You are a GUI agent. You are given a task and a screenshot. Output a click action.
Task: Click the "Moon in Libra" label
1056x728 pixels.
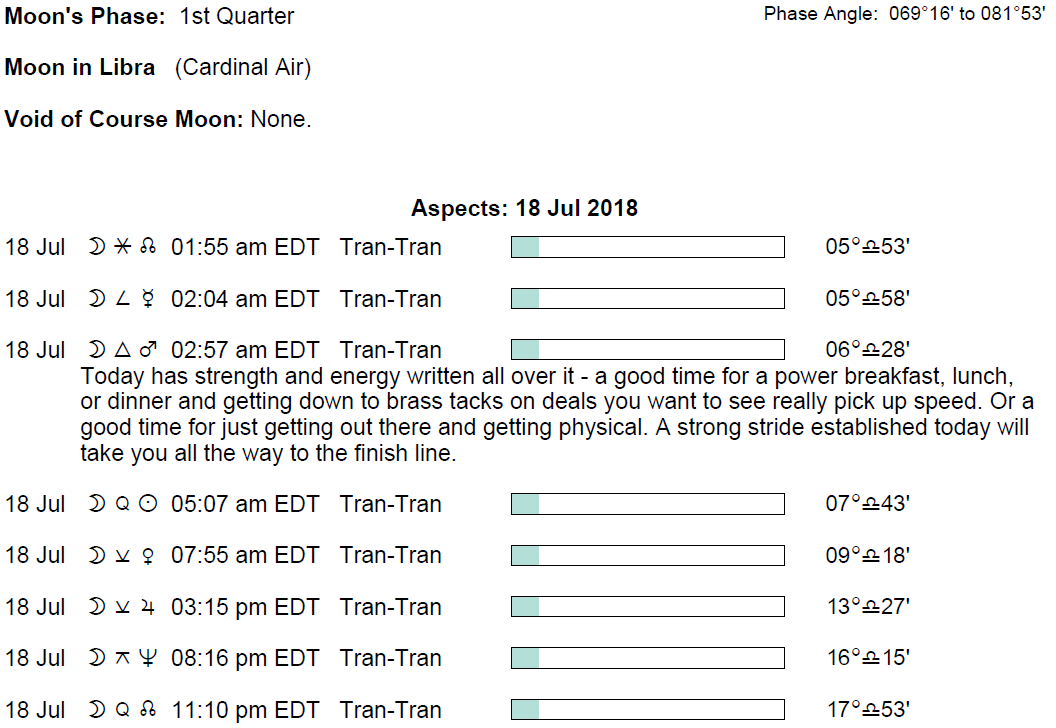pos(80,68)
